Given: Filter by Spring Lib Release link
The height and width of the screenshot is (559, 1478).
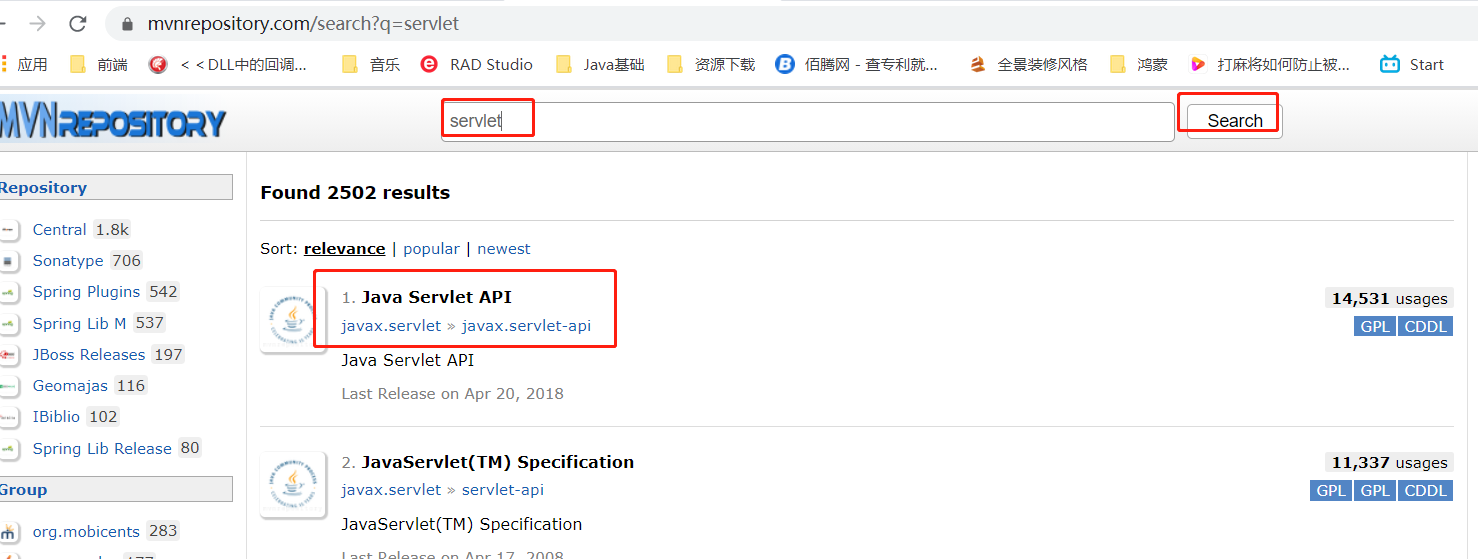Looking at the screenshot, I should click(102, 449).
